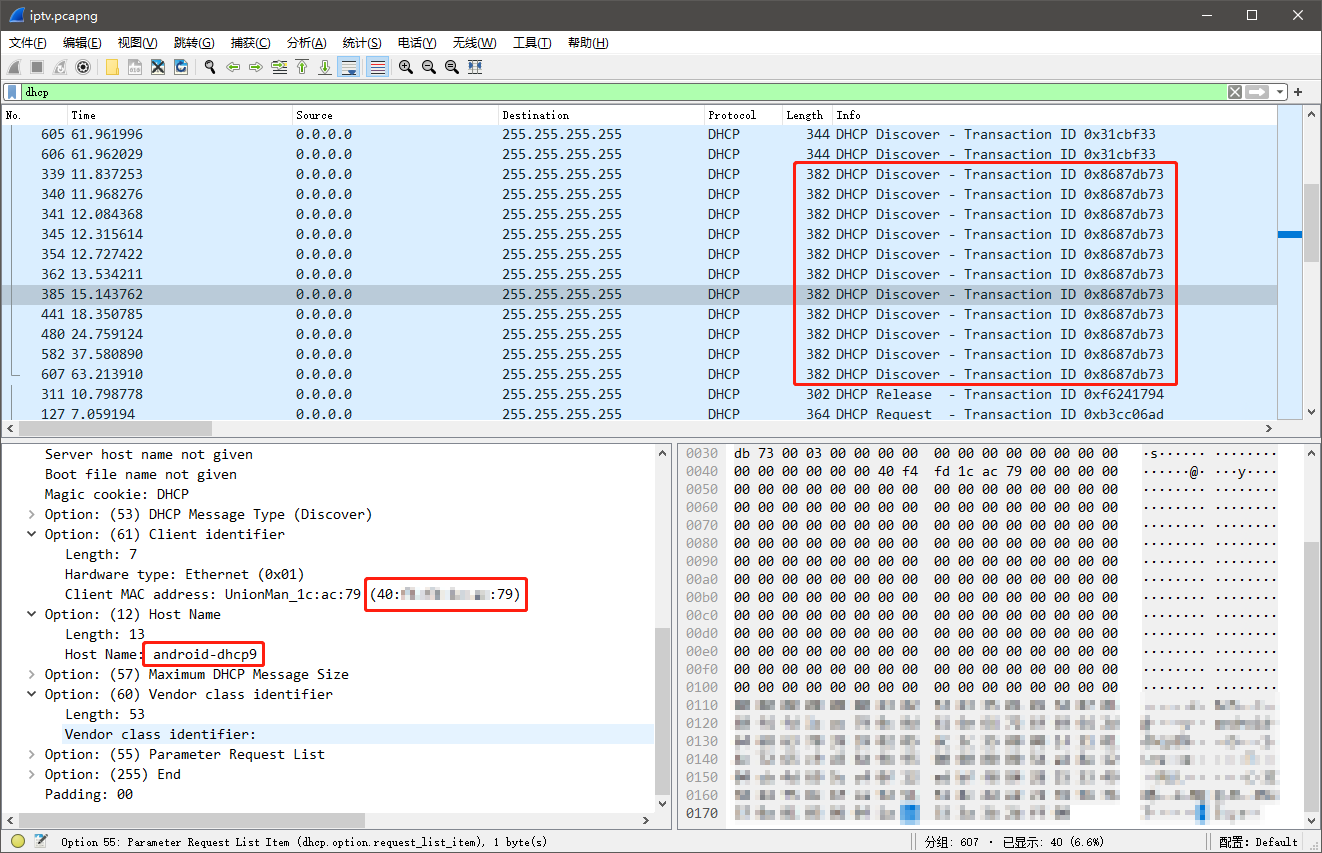Screen dimensions: 1322x853
Task: Click the resize columns icon
Action: click(x=475, y=67)
